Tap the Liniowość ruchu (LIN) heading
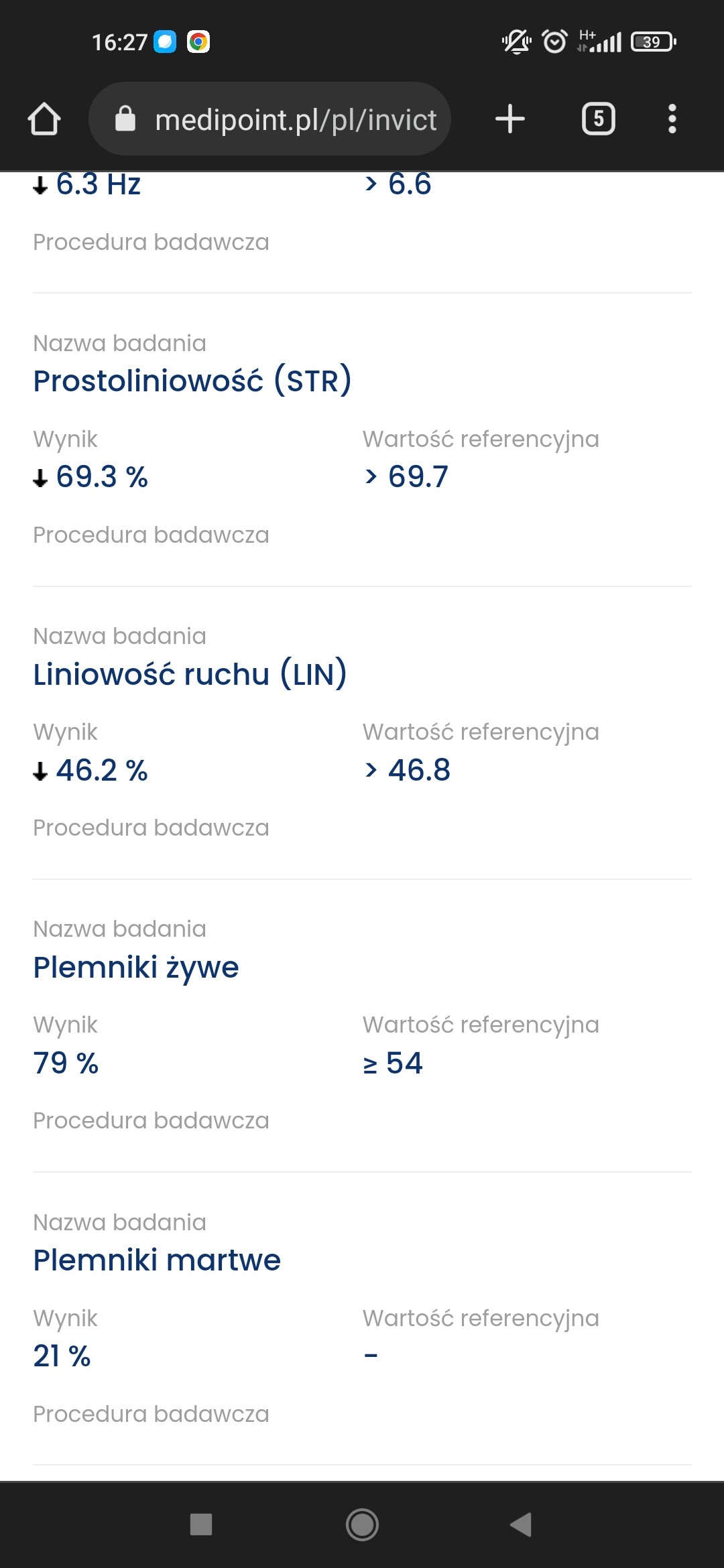This screenshot has height=1568, width=724. 190,673
